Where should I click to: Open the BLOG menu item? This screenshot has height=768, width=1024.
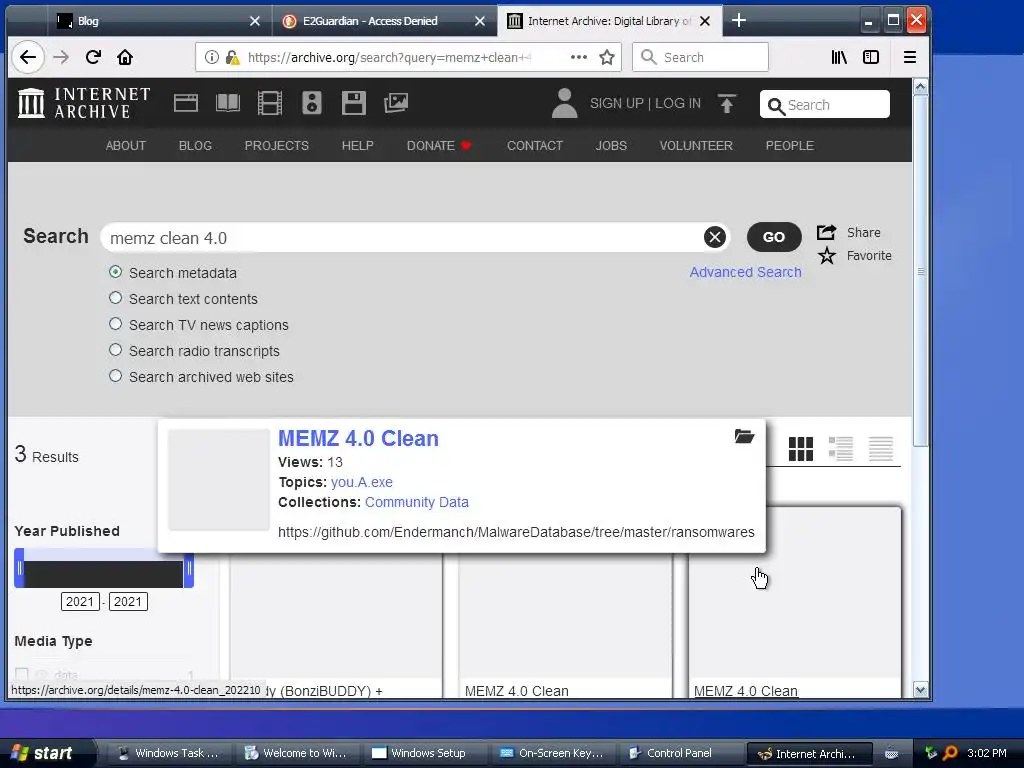pos(195,146)
